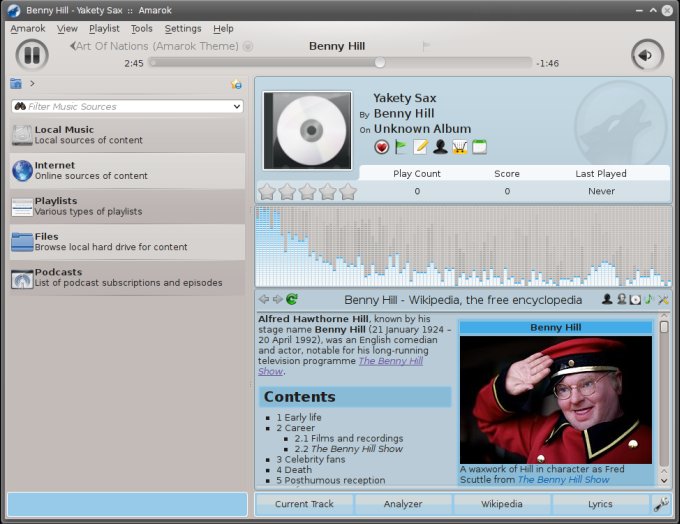Open the Settings menu

[183, 29]
